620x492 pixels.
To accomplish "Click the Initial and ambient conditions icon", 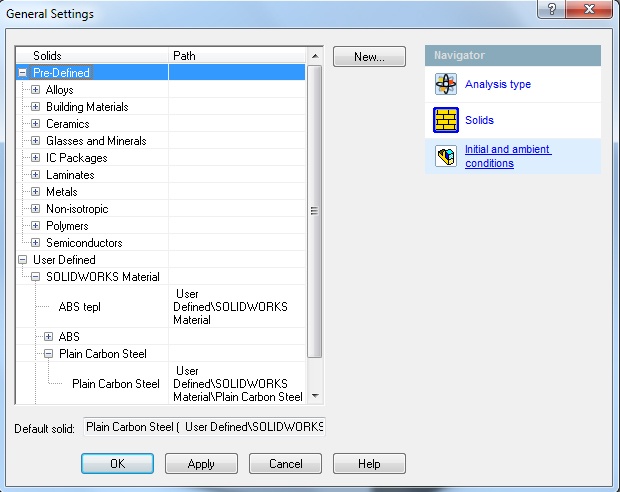I will point(446,156).
